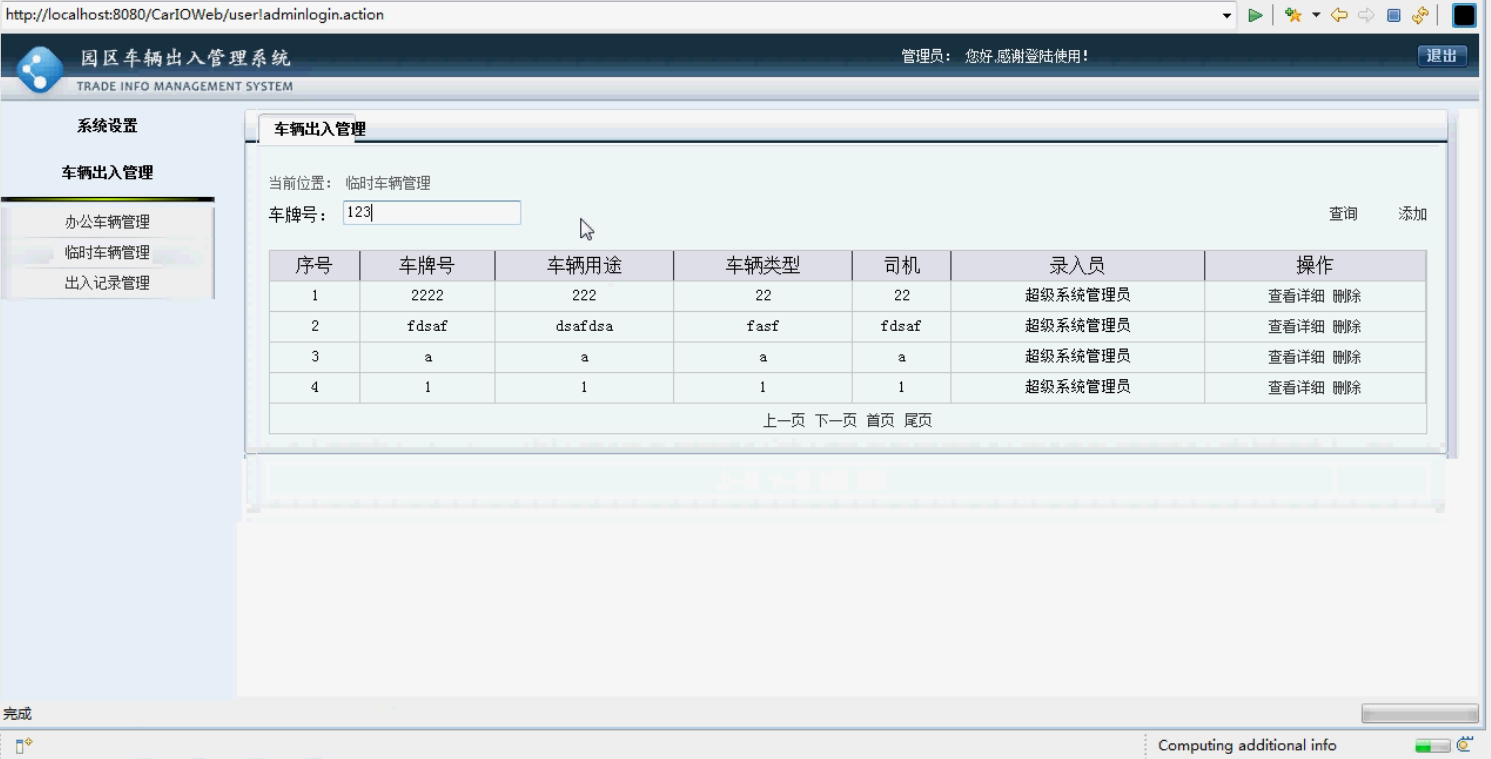Select 办公车辆管理 in the sidebar

107,222
